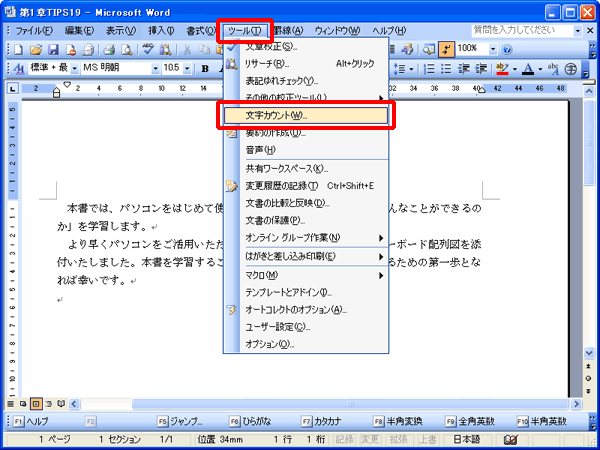600x450 pixels.
Task: Increase the paragraph indent
Action: point(481,68)
